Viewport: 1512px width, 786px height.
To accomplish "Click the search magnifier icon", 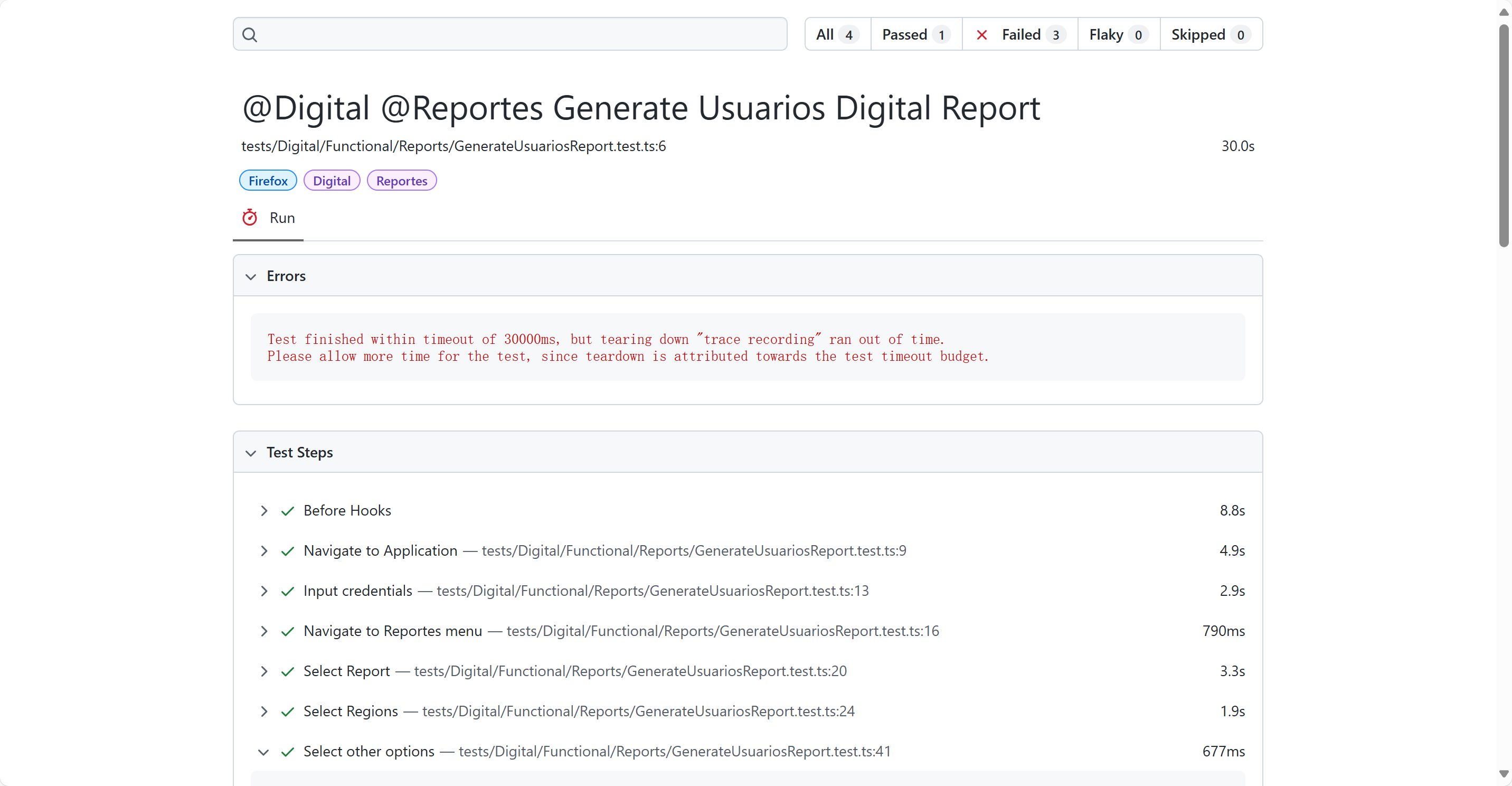I will point(250,35).
